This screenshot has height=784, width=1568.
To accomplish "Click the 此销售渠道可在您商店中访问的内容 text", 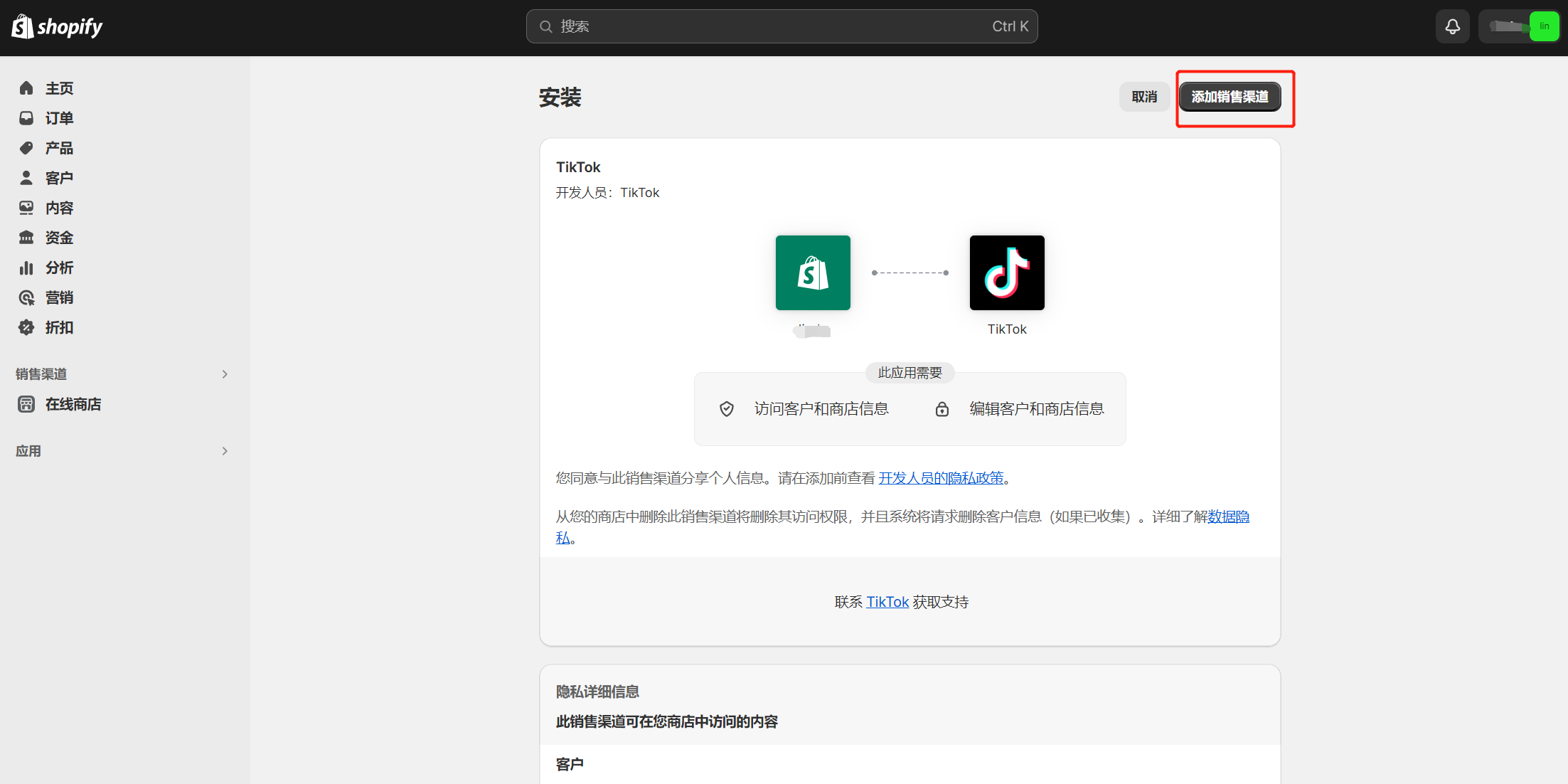I will [x=667, y=721].
